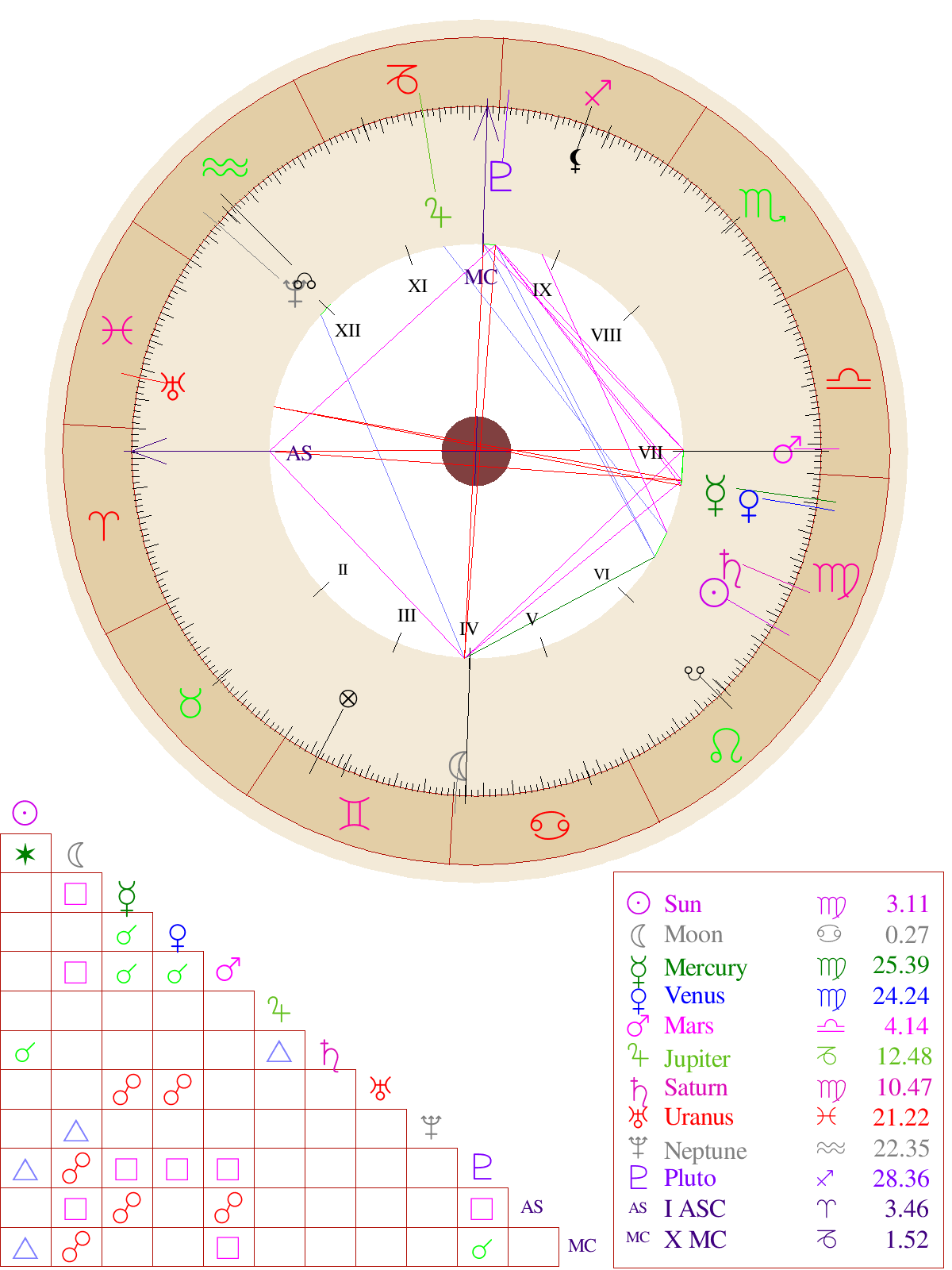The image size is (952, 1270).
Task: Select the Saturn glyph inside the chart wheel
Action: (731, 568)
